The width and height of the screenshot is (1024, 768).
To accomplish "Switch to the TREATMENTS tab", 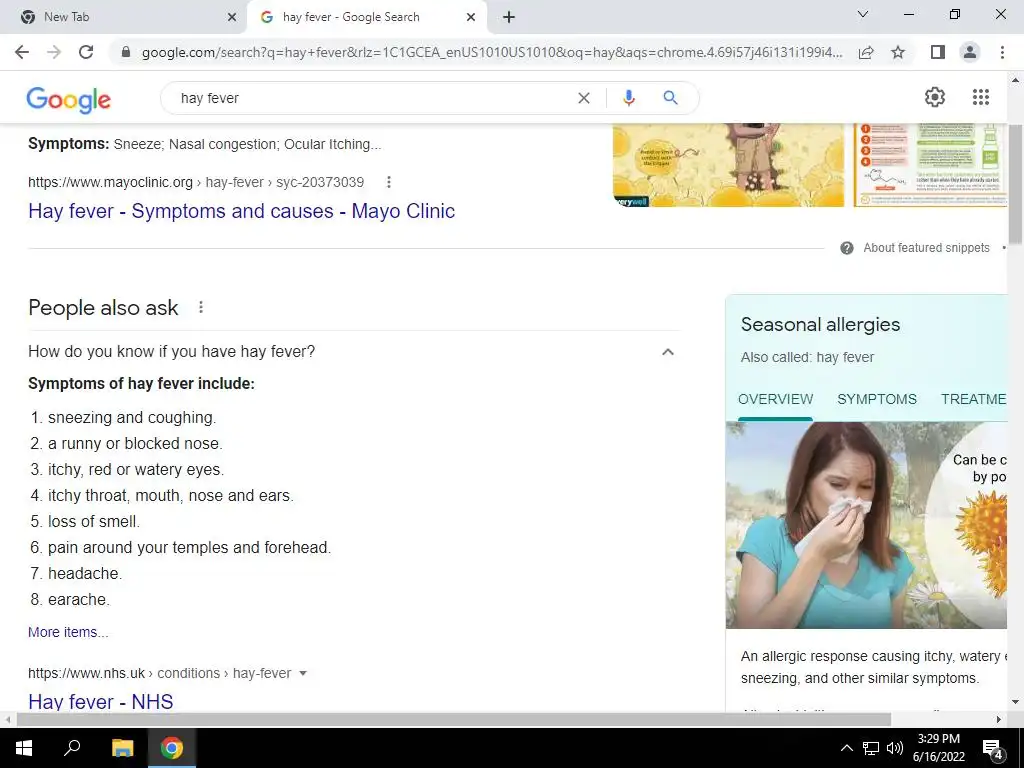I will tap(973, 399).
